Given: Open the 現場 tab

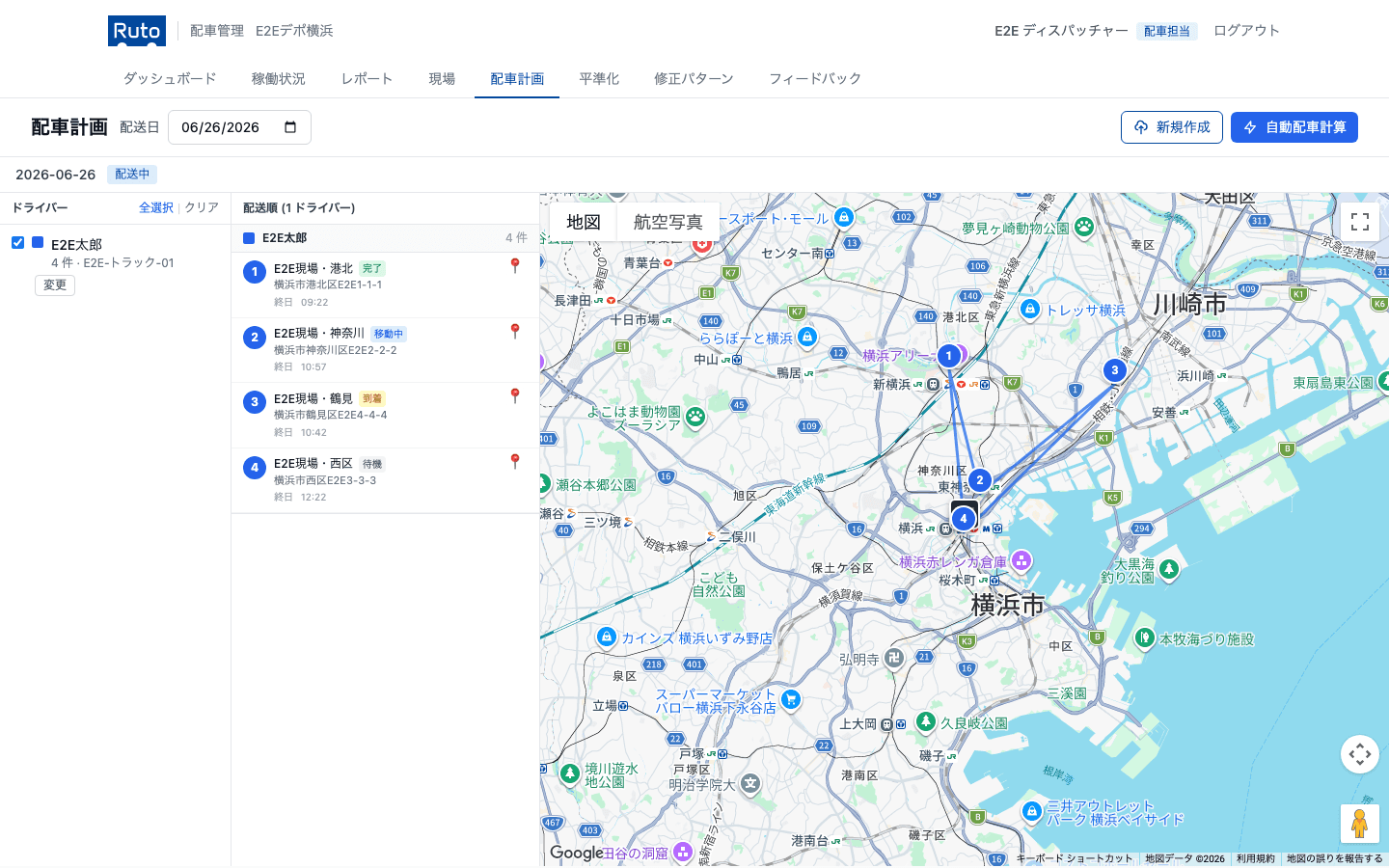Looking at the screenshot, I should point(442,79).
